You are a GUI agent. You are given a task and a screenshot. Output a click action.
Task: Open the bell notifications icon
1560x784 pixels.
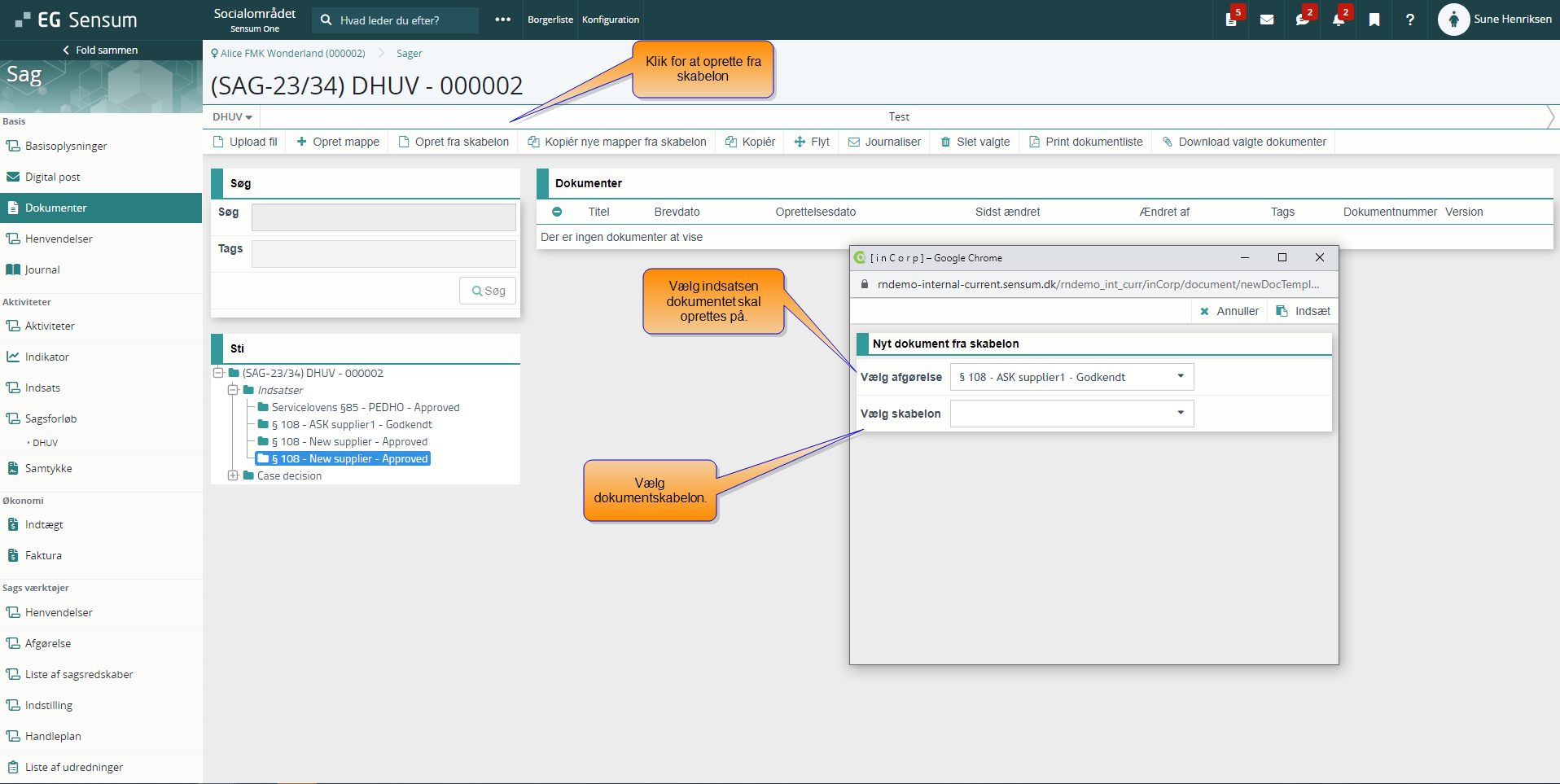1338,20
